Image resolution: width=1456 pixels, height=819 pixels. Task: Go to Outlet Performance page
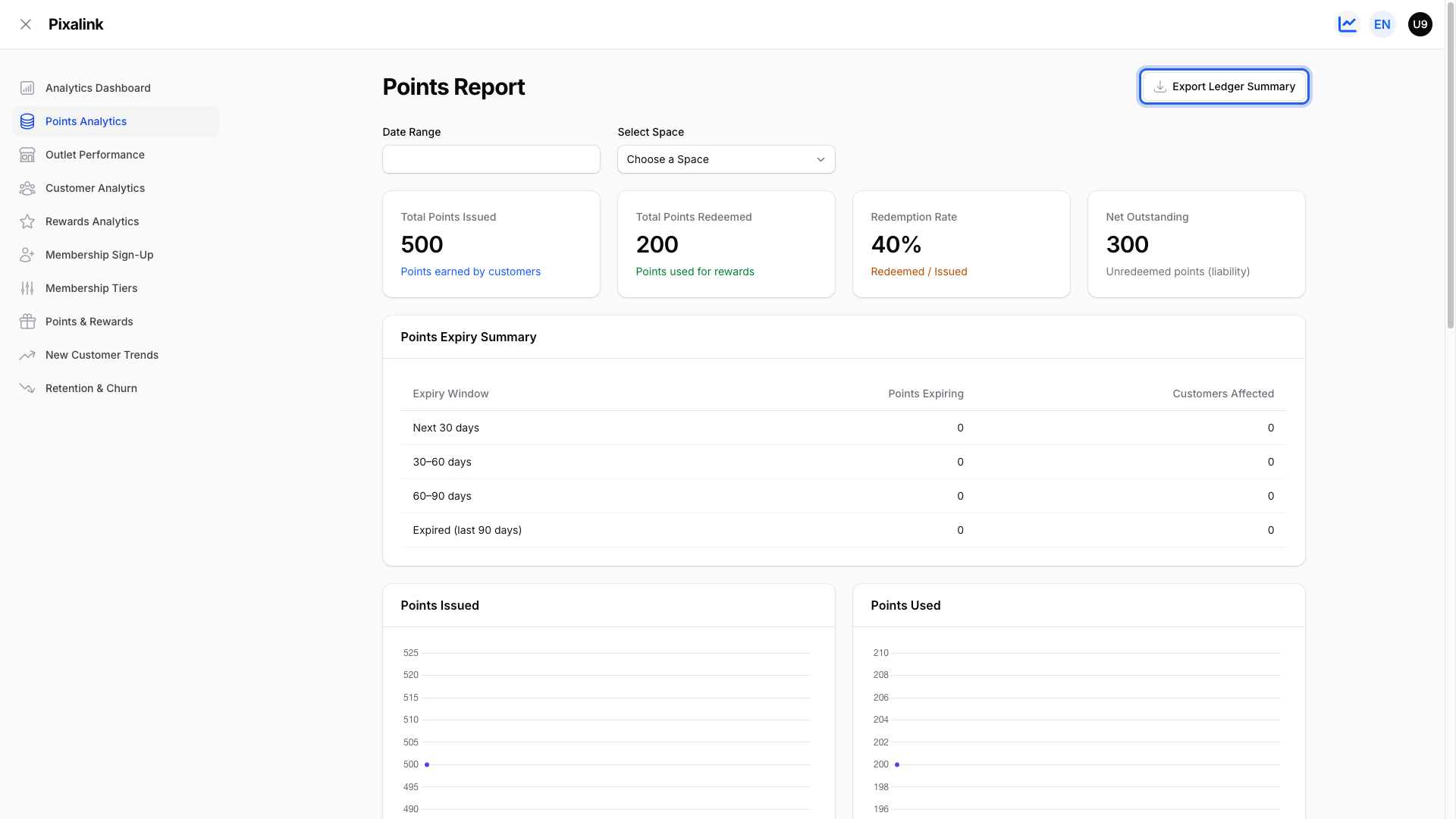[115, 155]
